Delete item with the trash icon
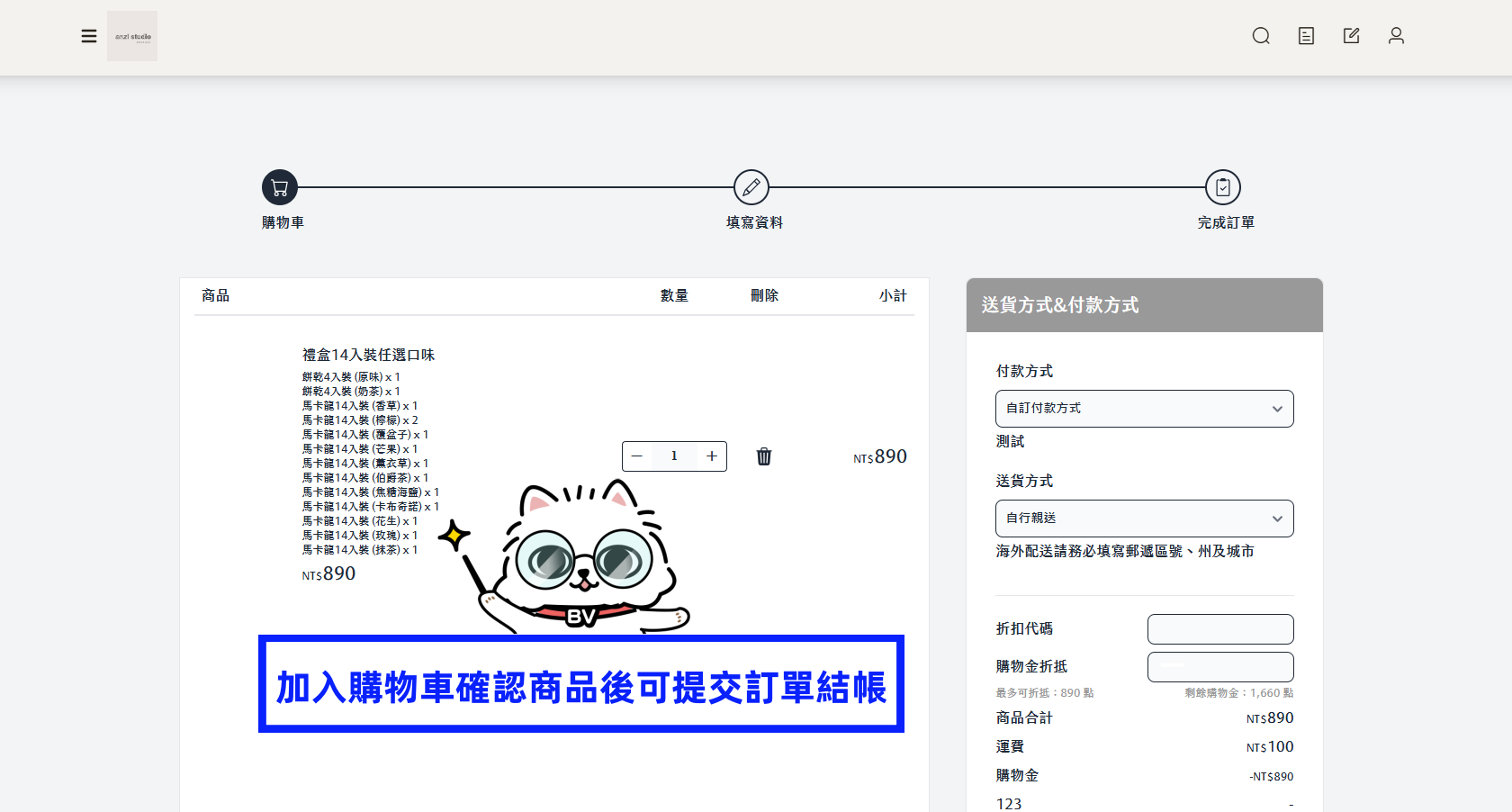This screenshot has width=1512, height=812. (764, 456)
